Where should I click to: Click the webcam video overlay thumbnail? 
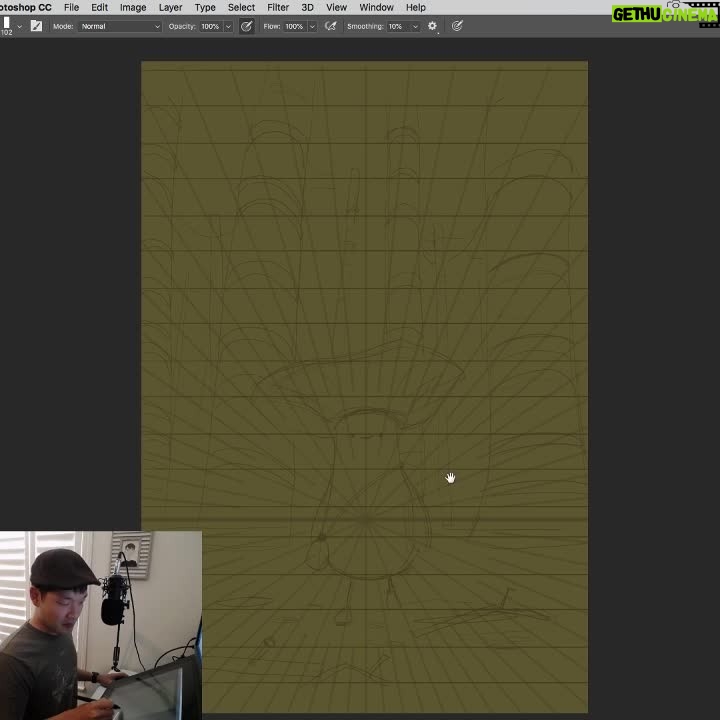100,625
